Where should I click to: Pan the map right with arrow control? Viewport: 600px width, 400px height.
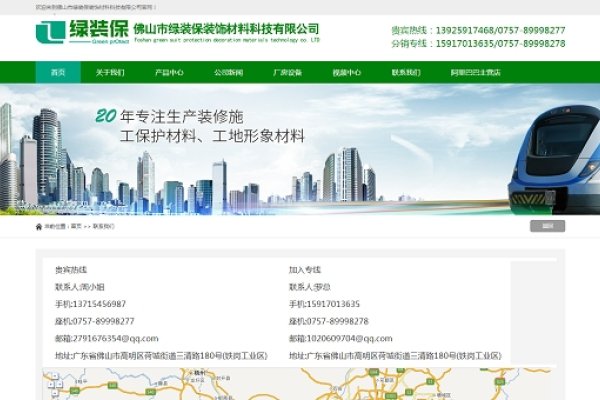pyautogui.click(x=60, y=384)
